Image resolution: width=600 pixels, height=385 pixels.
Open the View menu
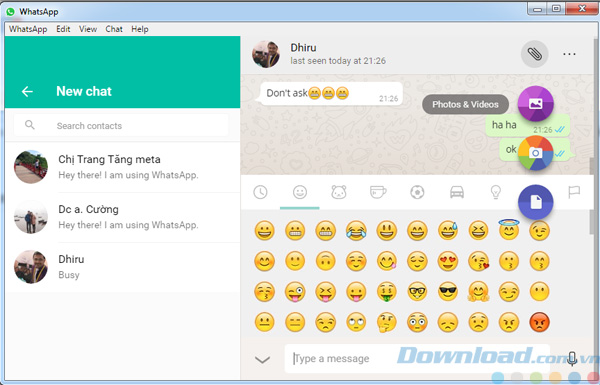pos(88,29)
